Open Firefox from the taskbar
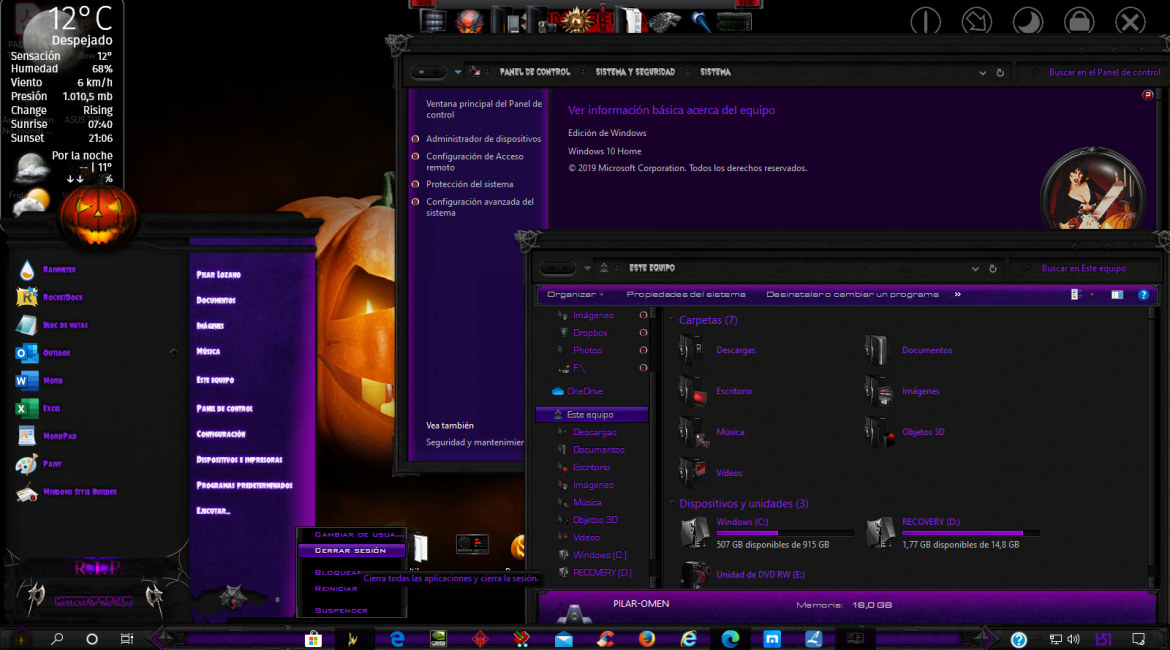 click(x=646, y=639)
